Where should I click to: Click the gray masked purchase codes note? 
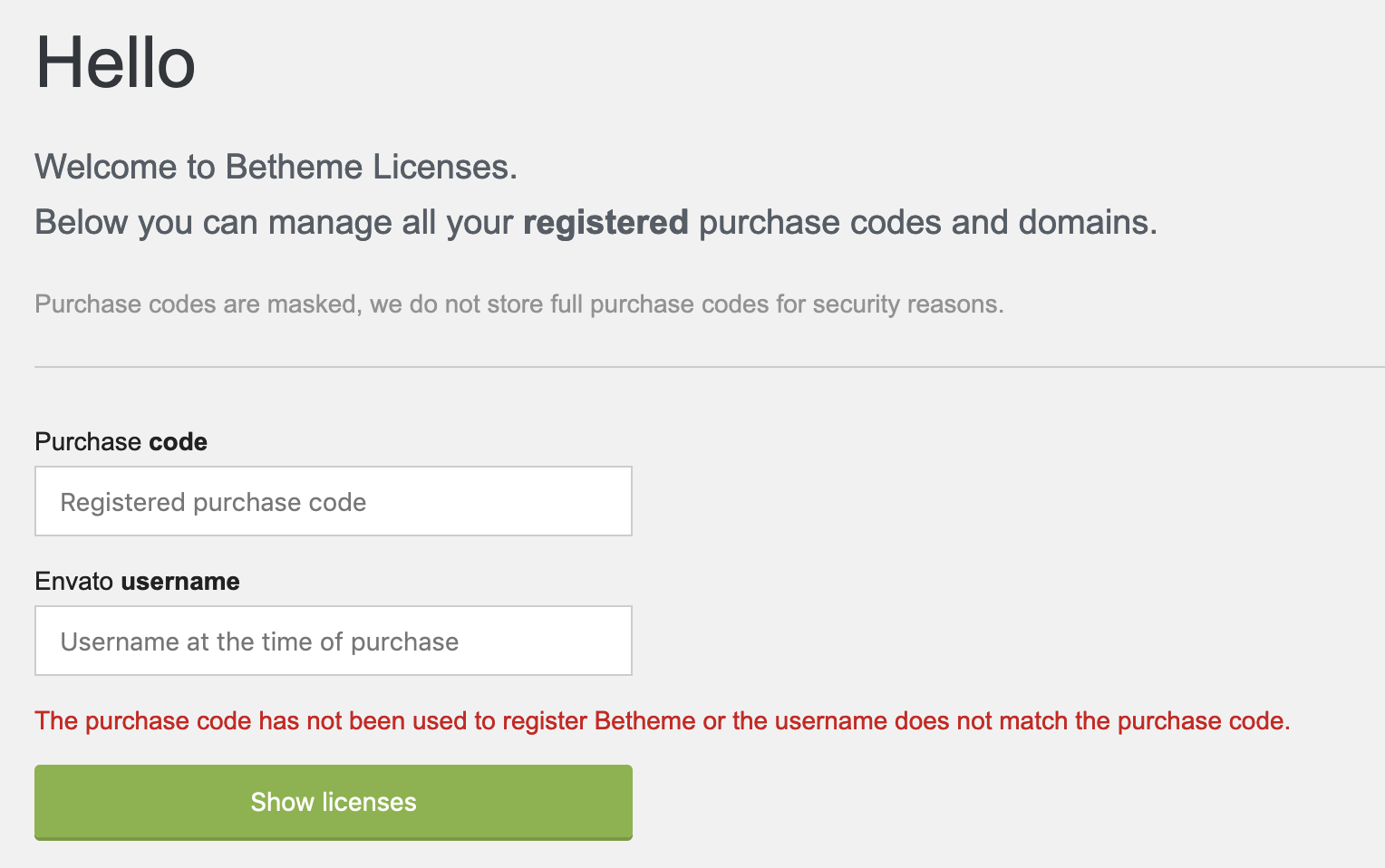coord(518,304)
